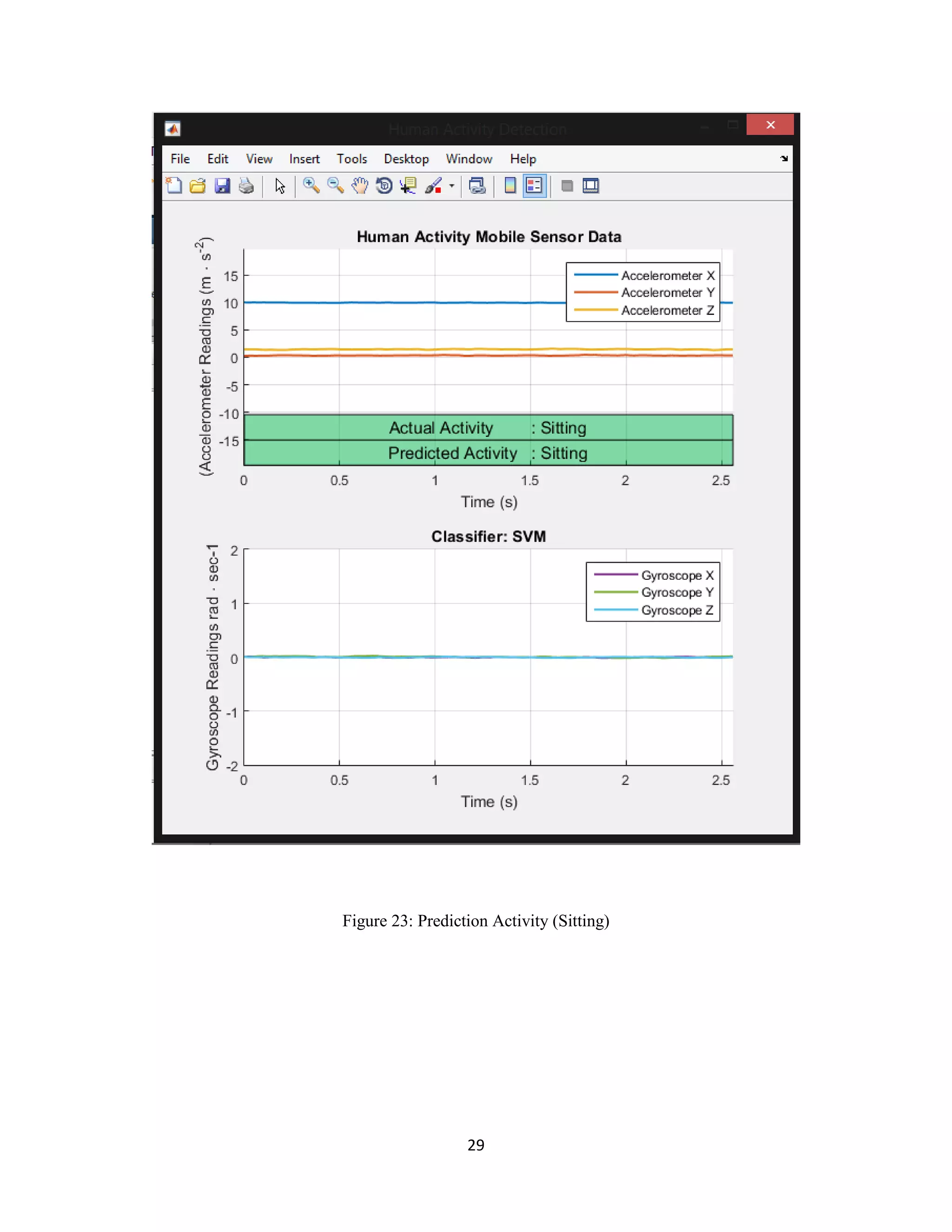Select the Zoom In magnifier tool
The height and width of the screenshot is (1232, 952).
point(311,185)
